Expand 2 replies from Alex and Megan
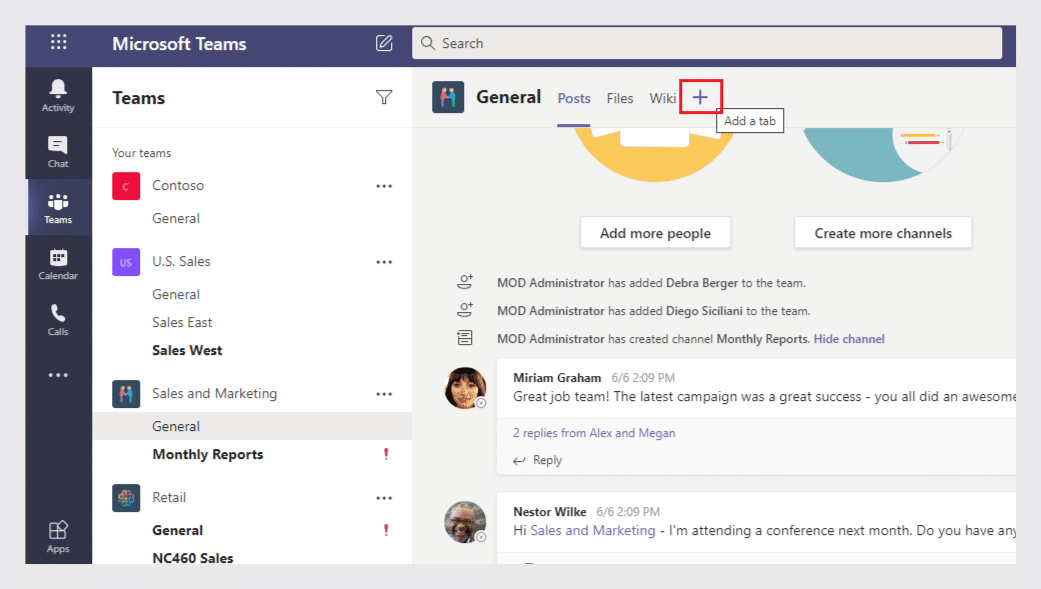Screen dimensions: 1041x589 pos(594,433)
